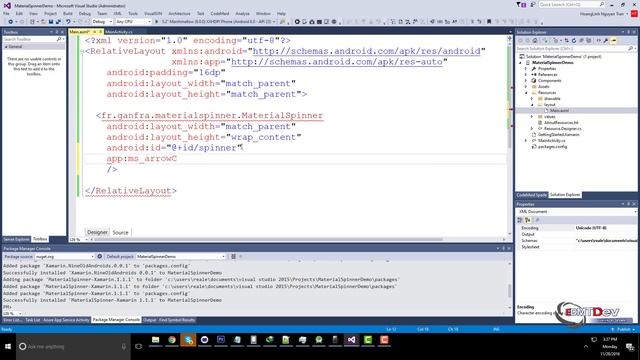640x360 pixels.
Task: Open Photoshop from the taskbar
Action: [x=221, y=340]
